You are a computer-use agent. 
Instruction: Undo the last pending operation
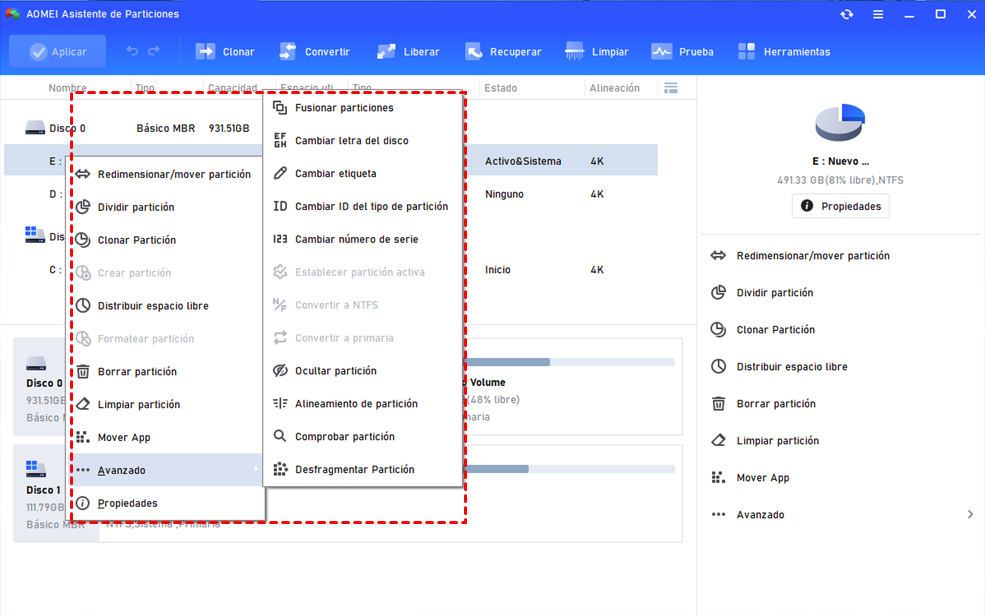click(132, 51)
